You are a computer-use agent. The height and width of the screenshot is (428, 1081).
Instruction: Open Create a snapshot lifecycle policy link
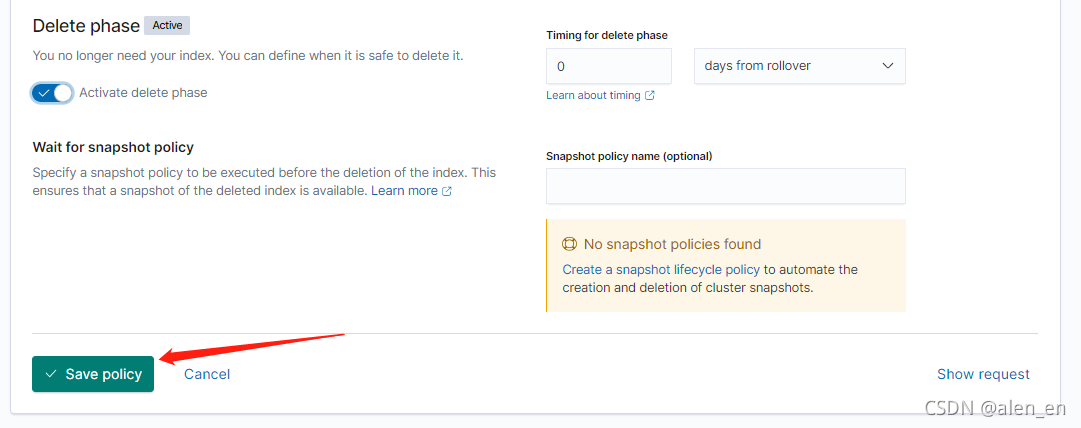pos(661,269)
